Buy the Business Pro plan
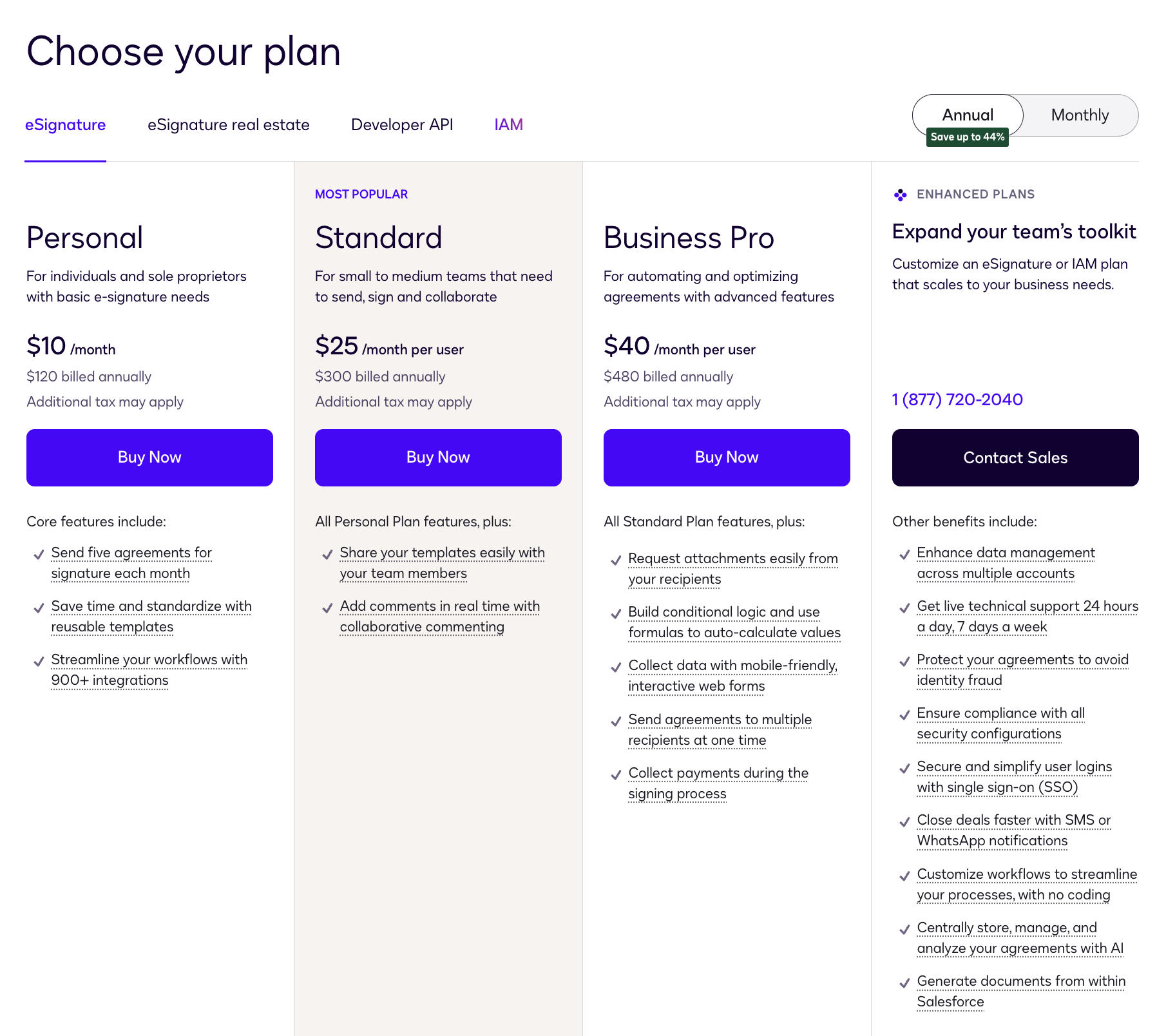 (x=727, y=457)
